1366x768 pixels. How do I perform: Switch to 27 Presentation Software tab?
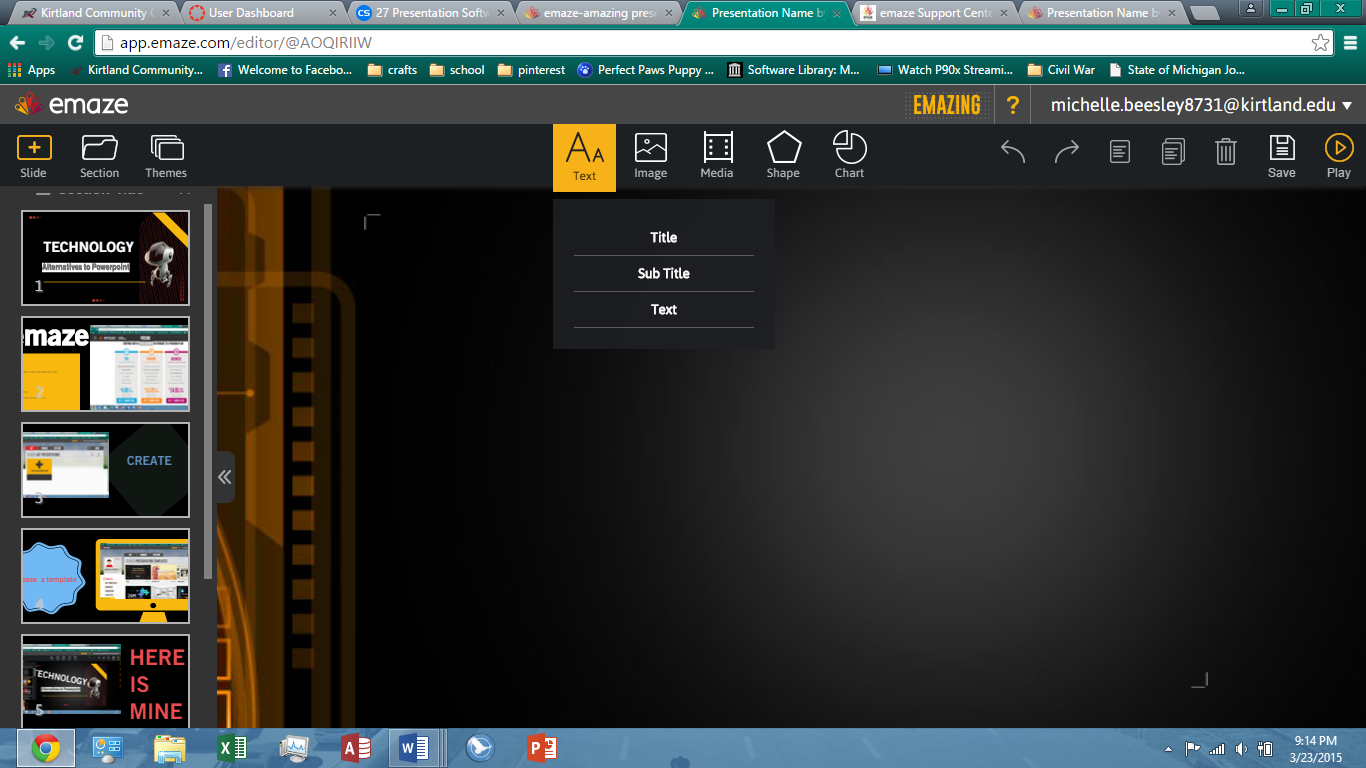tap(430, 13)
